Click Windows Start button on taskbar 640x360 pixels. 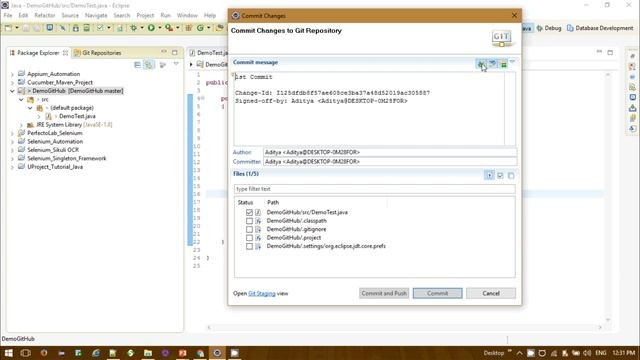[x=8, y=353]
